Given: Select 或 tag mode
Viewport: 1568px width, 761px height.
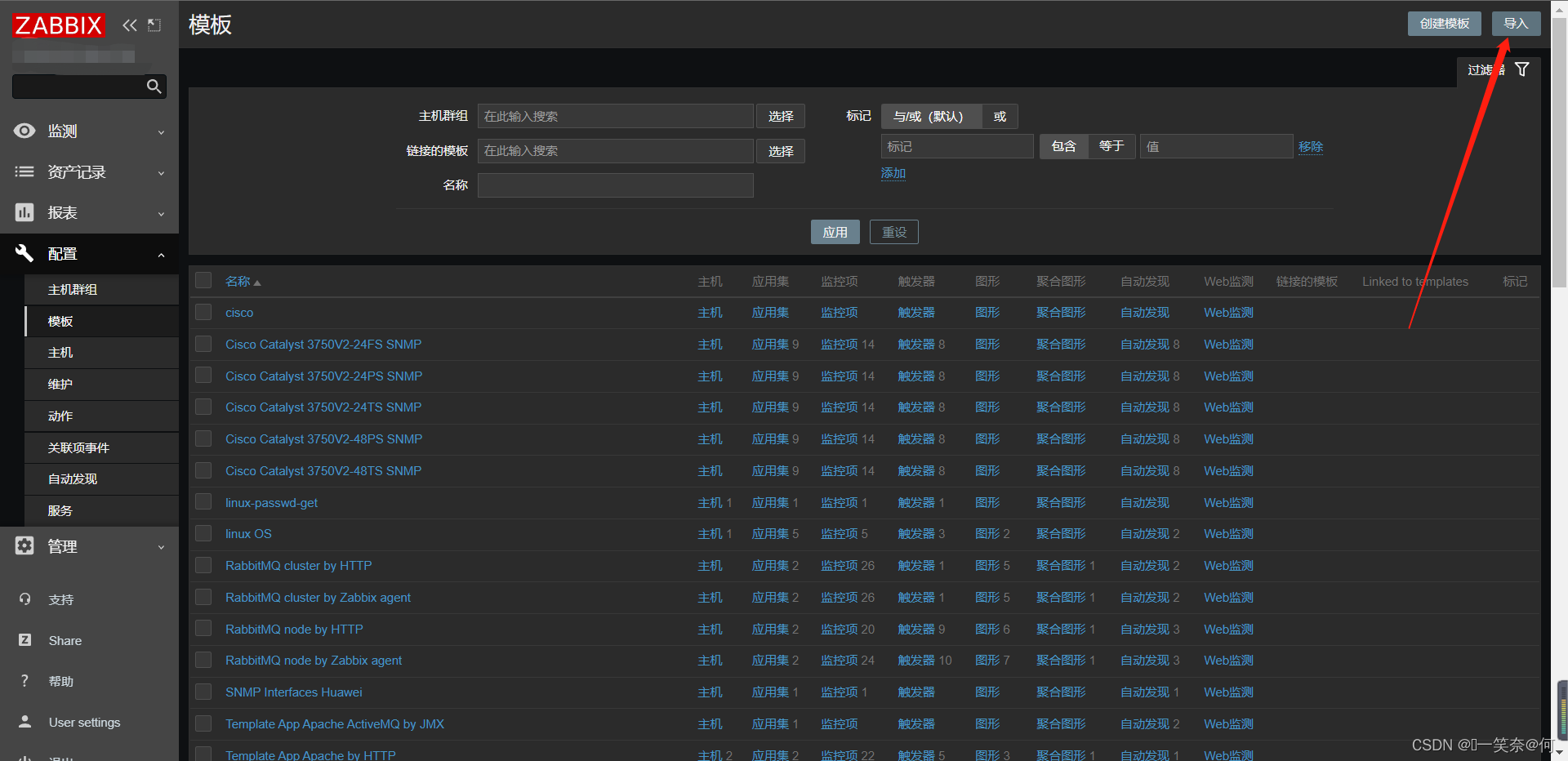Looking at the screenshot, I should [x=1000, y=116].
